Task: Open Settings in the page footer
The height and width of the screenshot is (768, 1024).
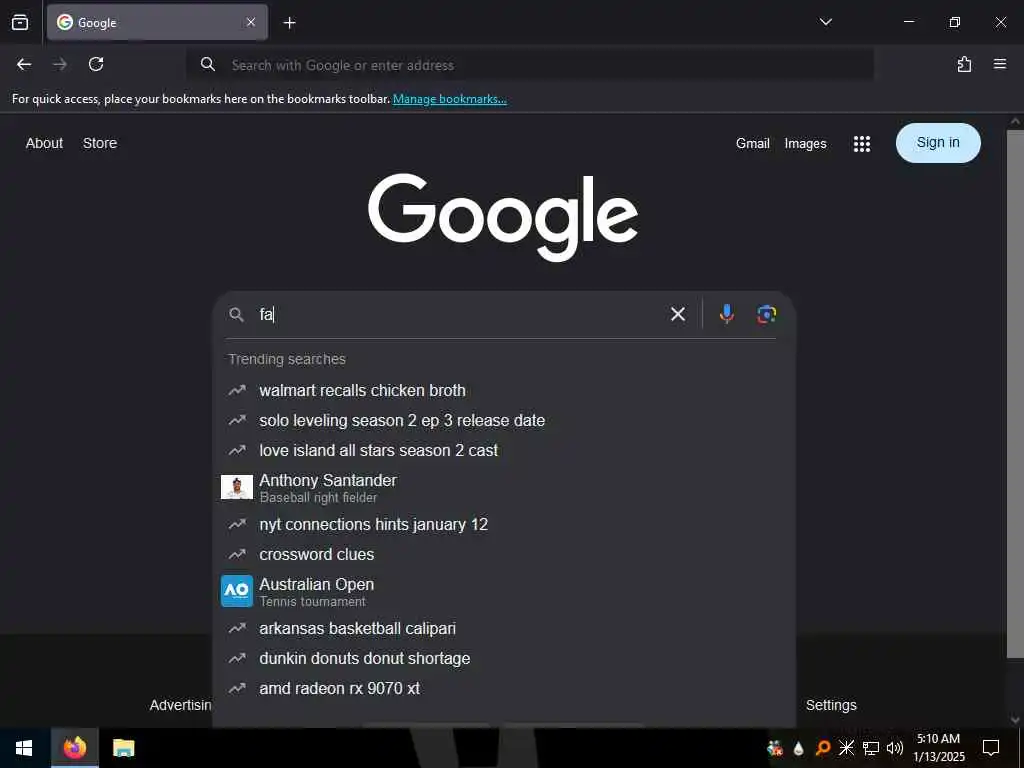Action: tap(831, 705)
